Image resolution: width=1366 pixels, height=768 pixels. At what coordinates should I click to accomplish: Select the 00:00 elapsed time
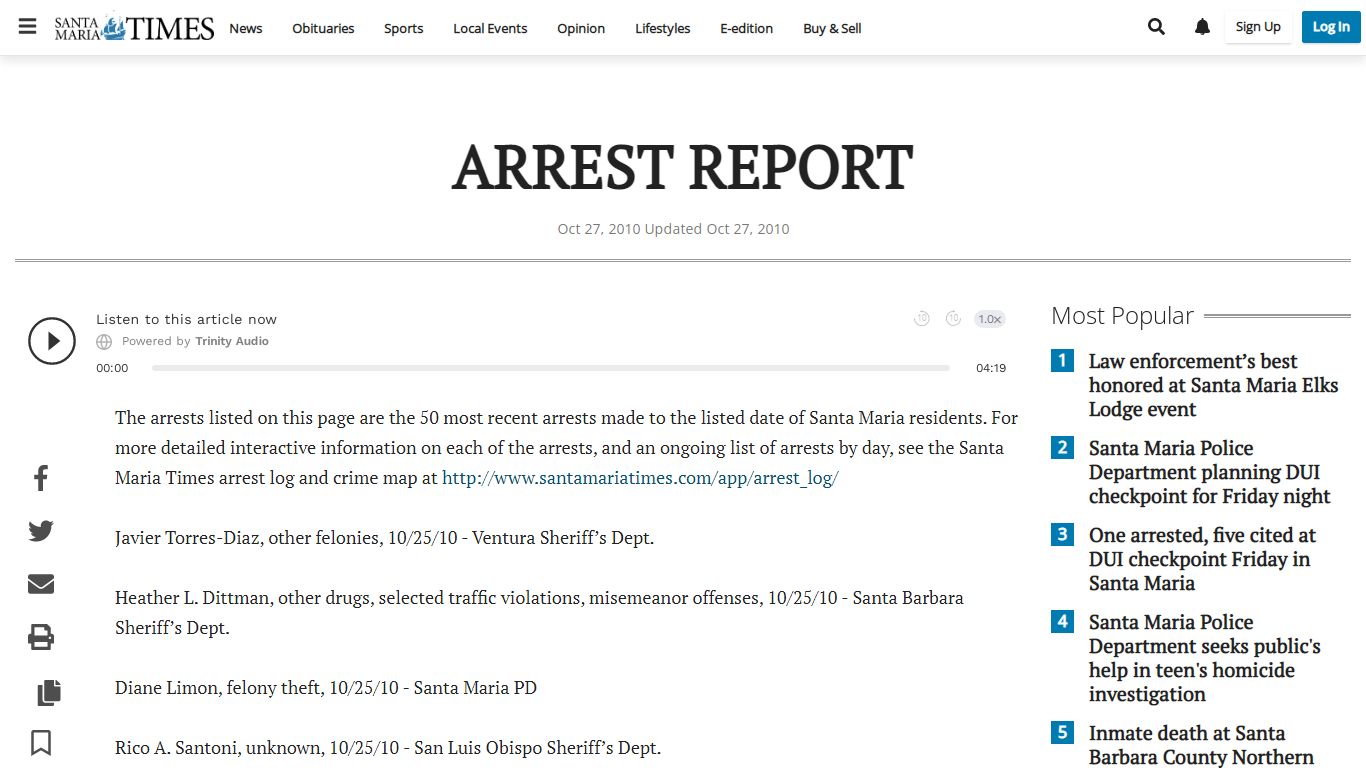pyautogui.click(x=112, y=368)
